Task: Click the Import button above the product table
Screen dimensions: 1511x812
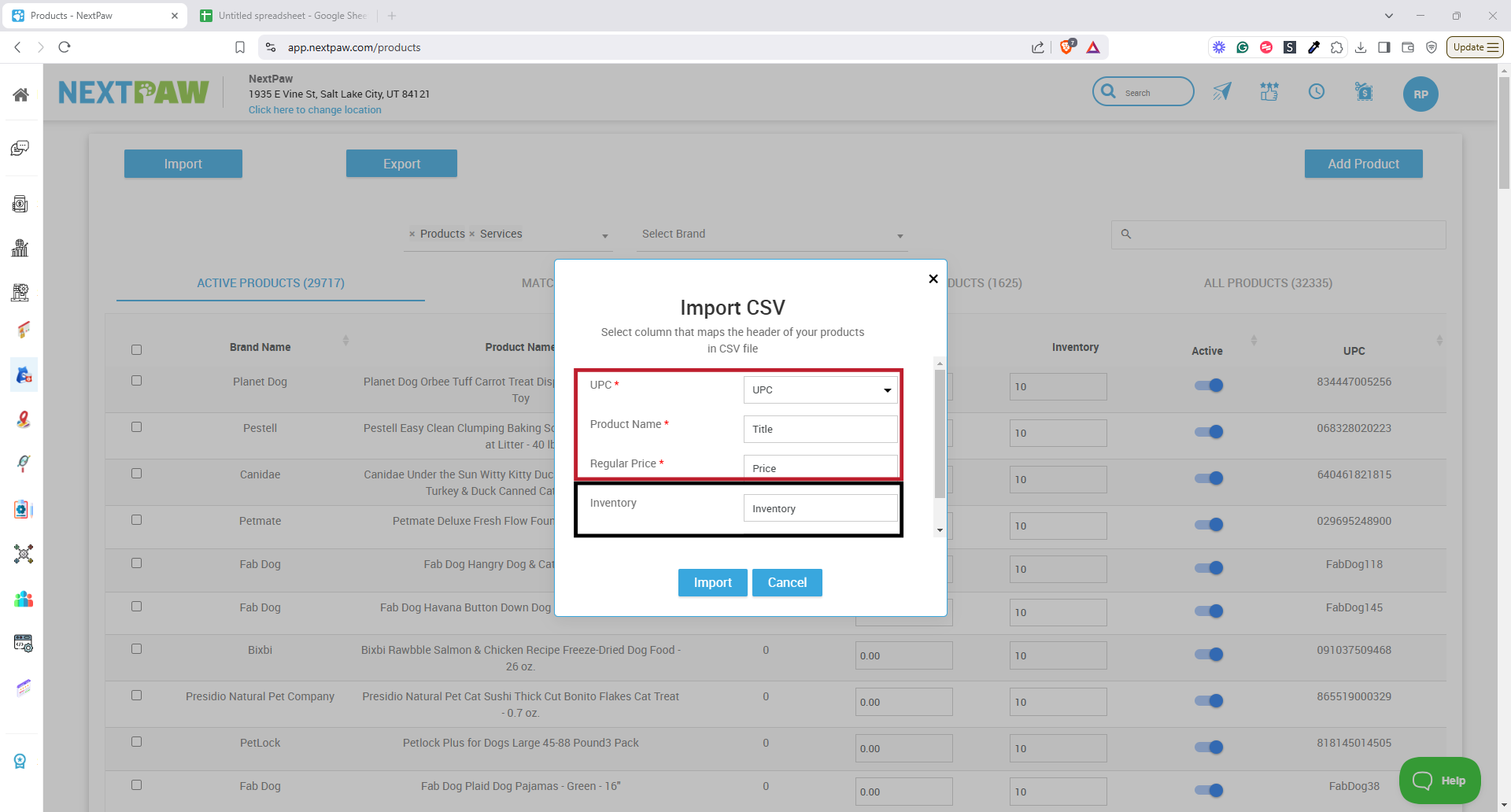Action: pyautogui.click(x=183, y=164)
